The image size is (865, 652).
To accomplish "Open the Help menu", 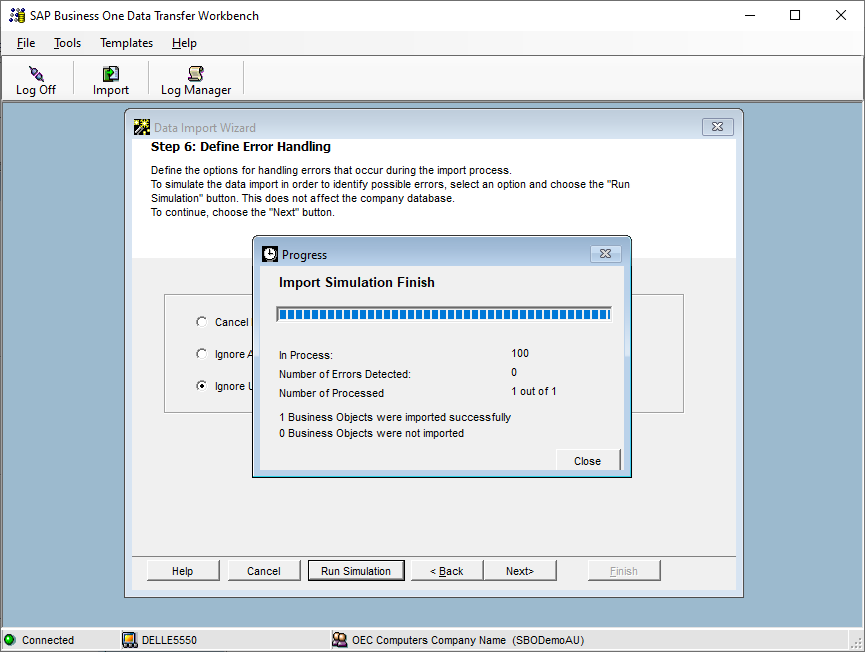I will [x=184, y=43].
